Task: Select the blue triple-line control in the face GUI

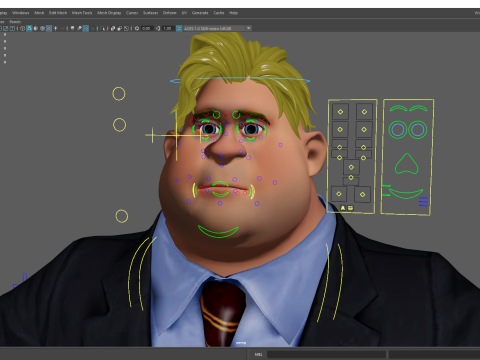Action: (x=423, y=202)
